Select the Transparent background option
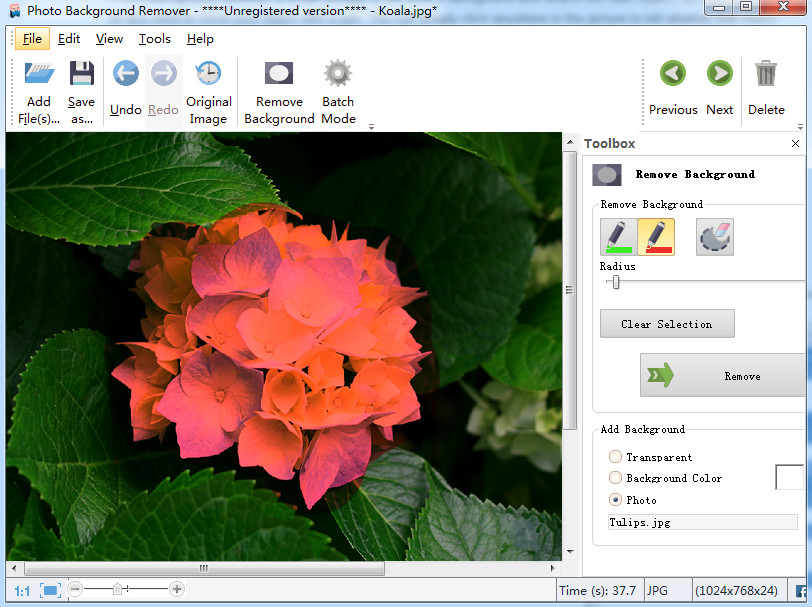The image size is (812, 607). click(615, 456)
